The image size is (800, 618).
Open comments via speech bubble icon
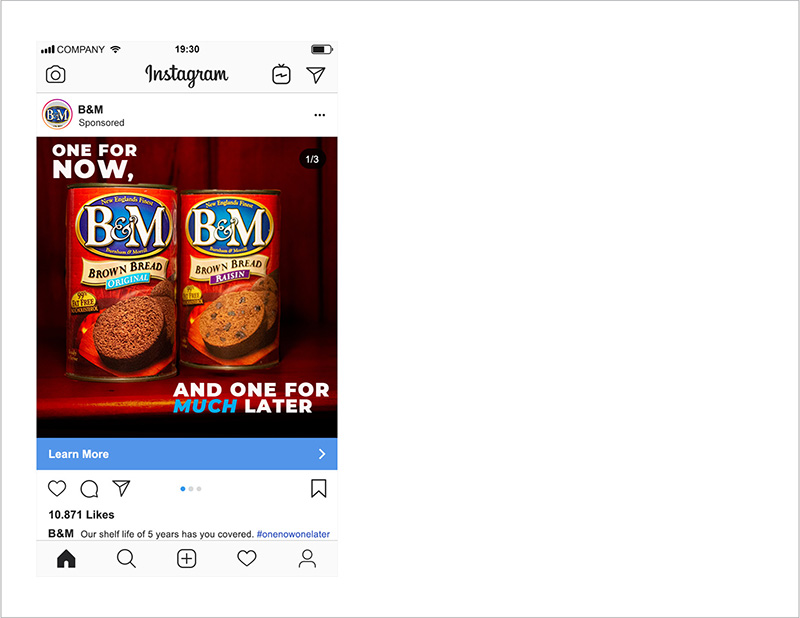pos(89,489)
